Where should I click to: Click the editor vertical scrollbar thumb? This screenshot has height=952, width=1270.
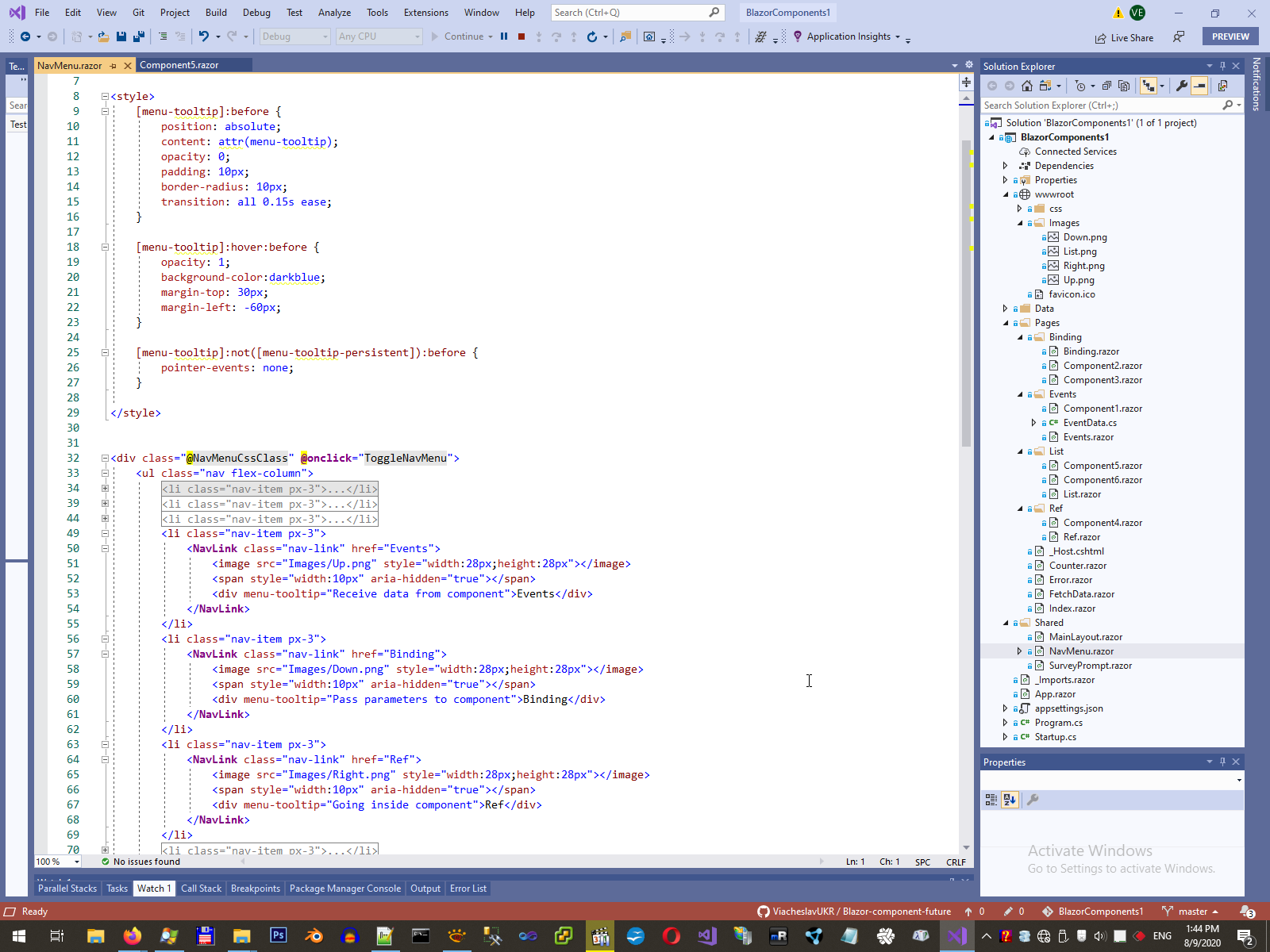pos(966,294)
